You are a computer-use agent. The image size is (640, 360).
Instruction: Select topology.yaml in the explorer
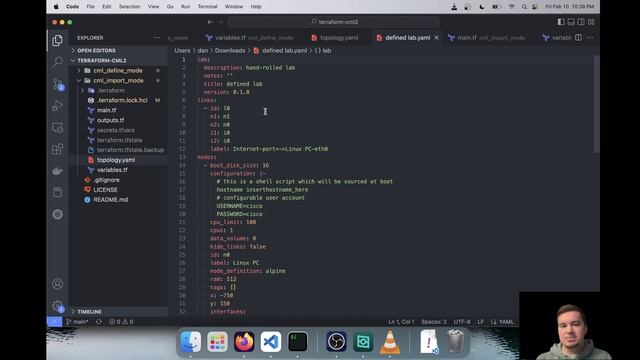click(116, 160)
